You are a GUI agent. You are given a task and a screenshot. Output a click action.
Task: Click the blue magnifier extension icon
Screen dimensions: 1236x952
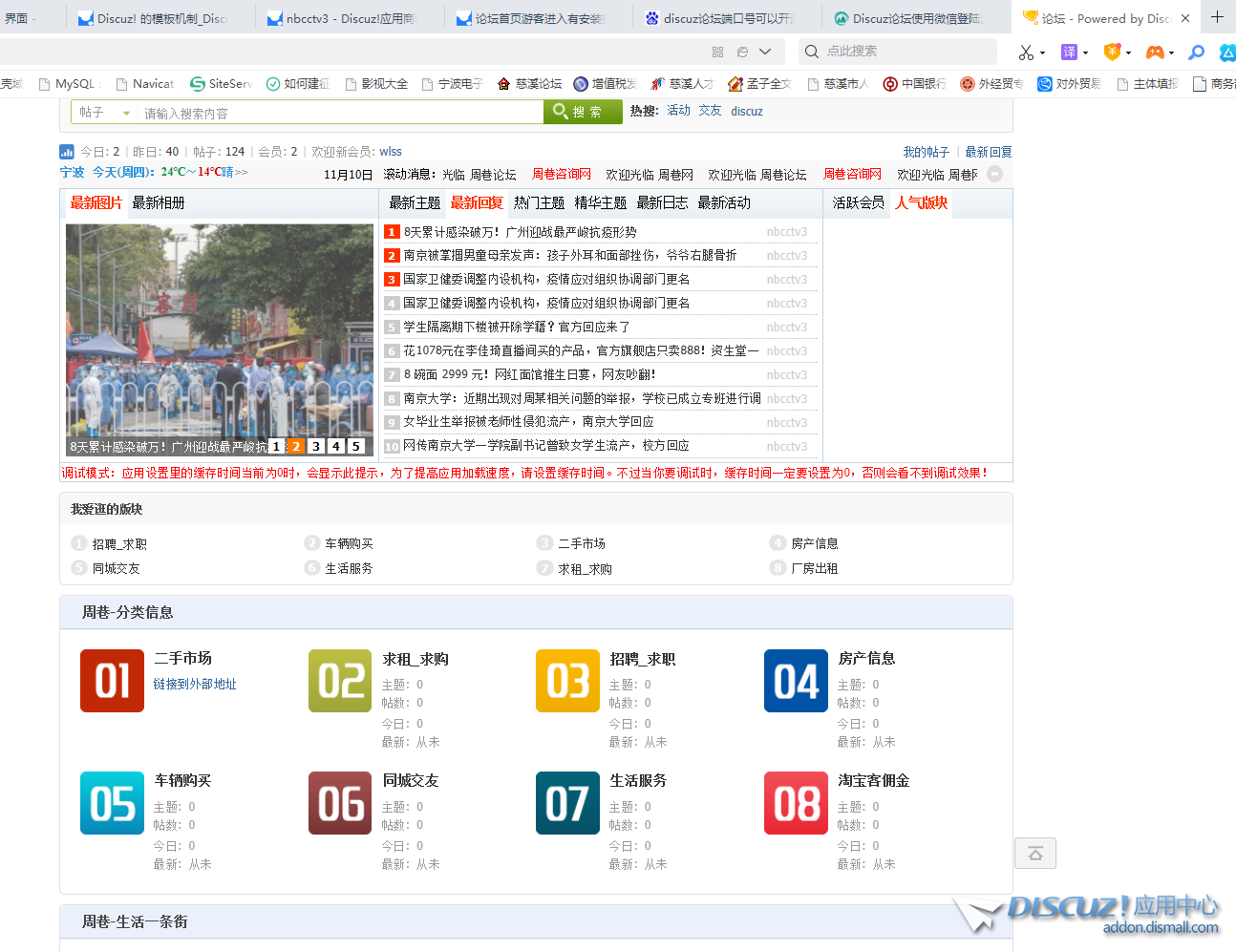[x=1196, y=53]
